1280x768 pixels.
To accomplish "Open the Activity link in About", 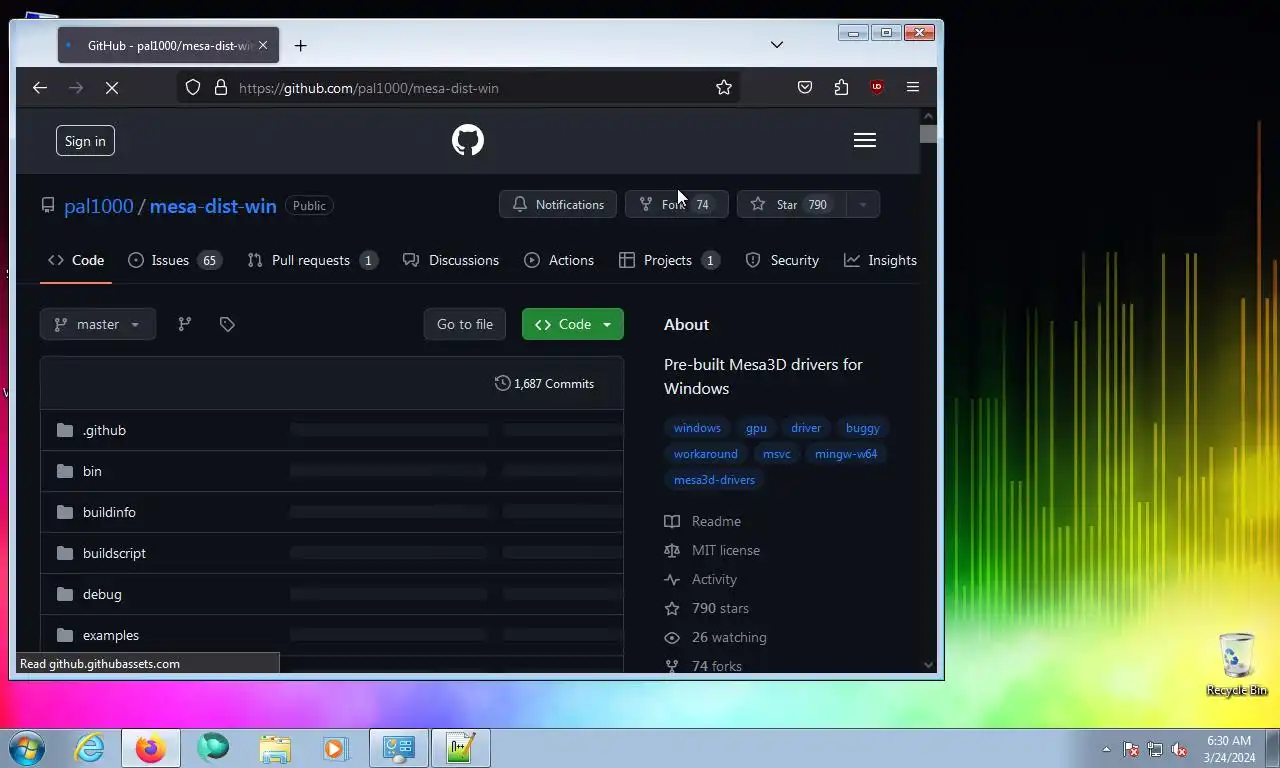I will [x=701, y=579].
